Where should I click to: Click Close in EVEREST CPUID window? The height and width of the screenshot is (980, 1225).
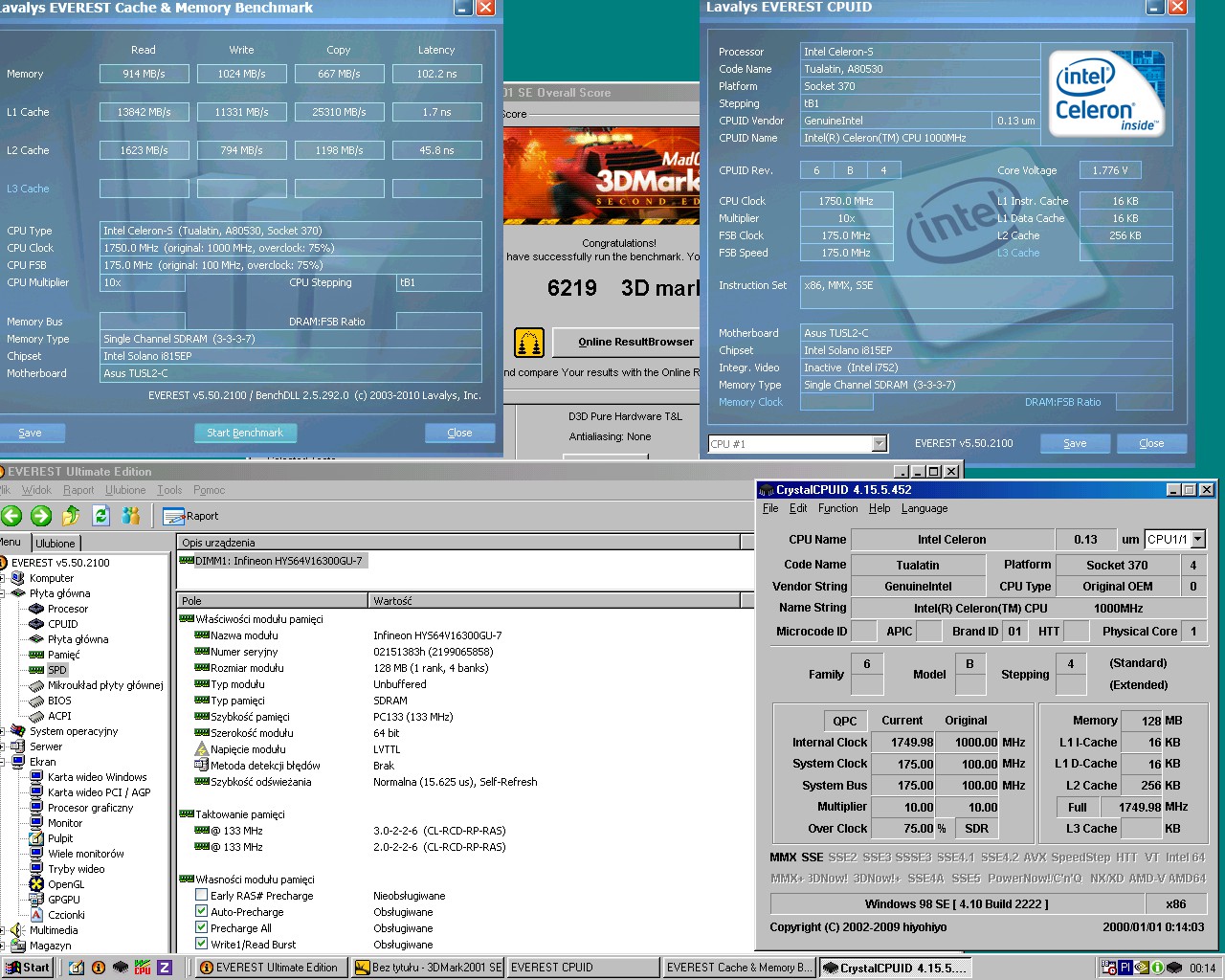click(x=1151, y=443)
